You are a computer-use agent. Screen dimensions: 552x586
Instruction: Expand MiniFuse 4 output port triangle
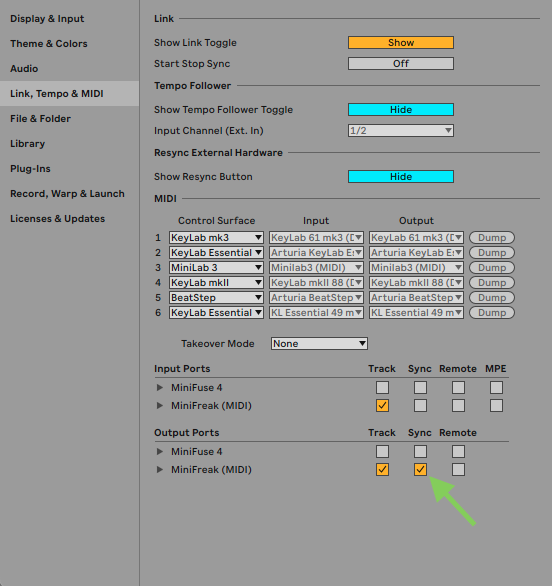point(160,451)
